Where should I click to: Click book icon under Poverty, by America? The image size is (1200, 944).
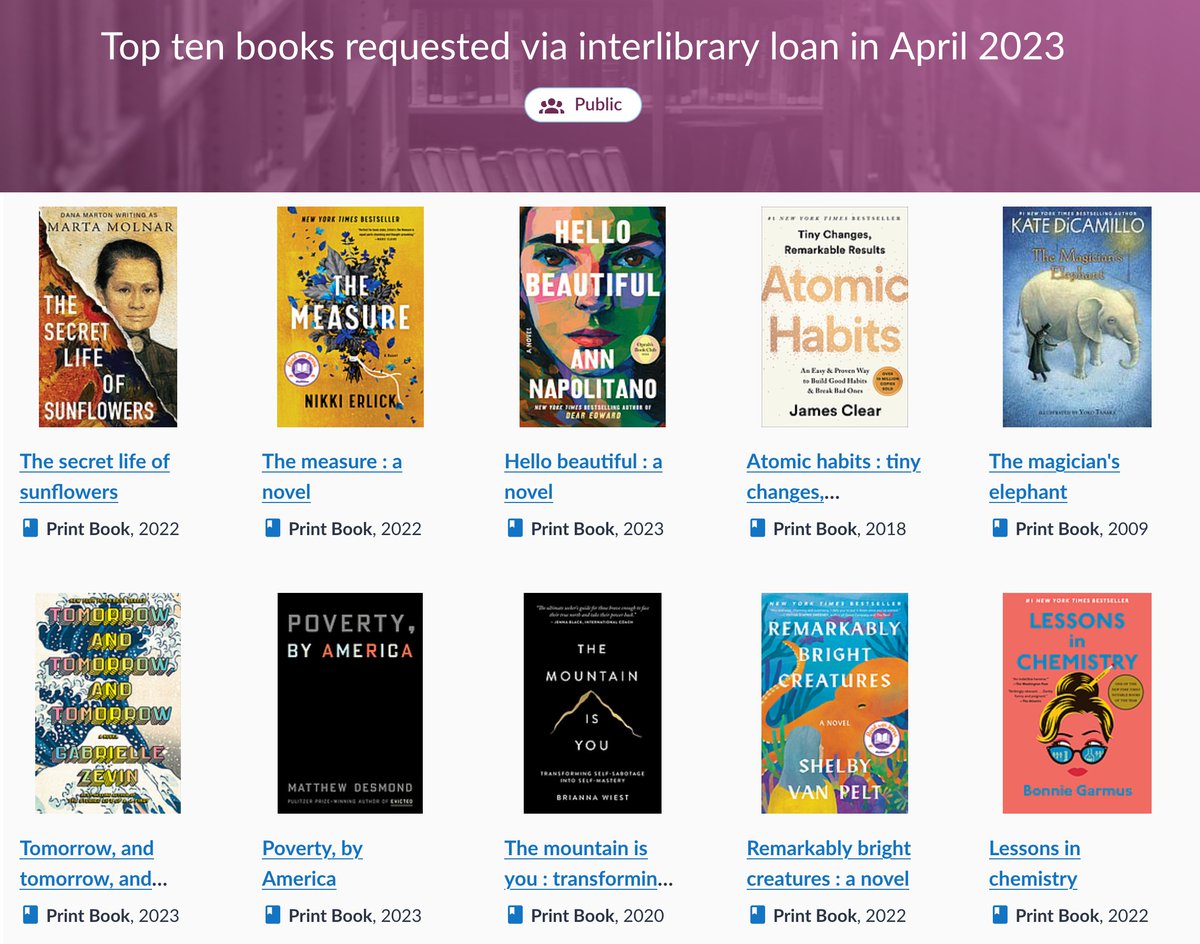point(272,915)
